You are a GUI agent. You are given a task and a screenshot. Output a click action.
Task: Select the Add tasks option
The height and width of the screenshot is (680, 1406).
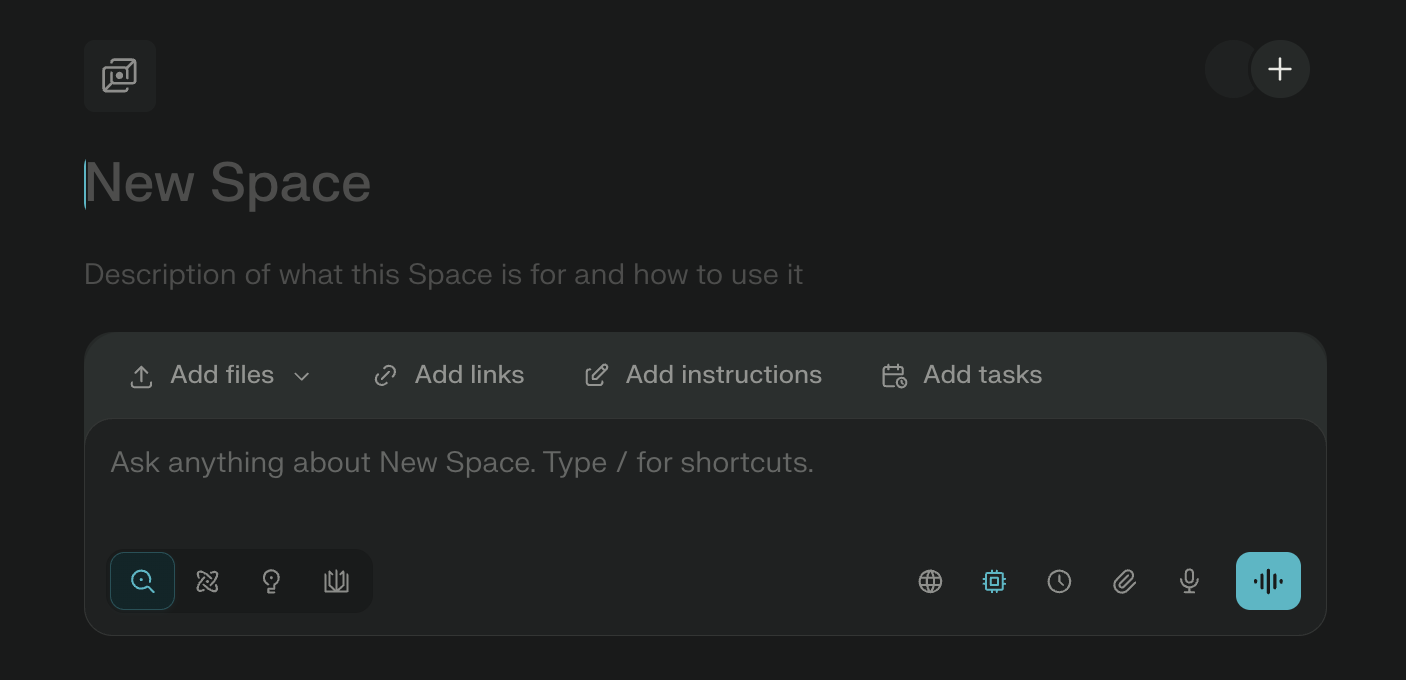tap(962, 375)
